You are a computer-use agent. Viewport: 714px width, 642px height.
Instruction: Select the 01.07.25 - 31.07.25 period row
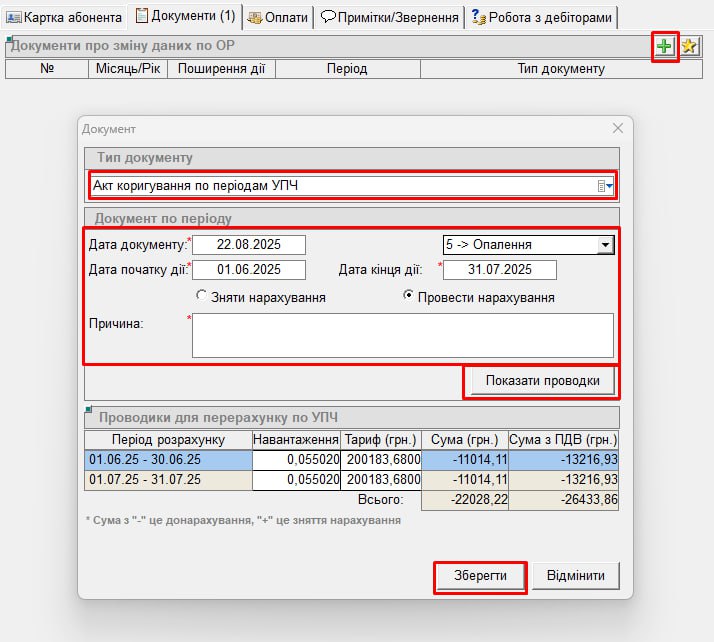168,480
